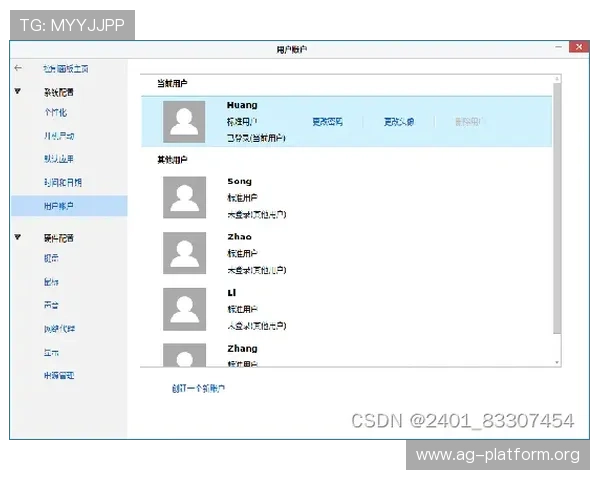Viewport: 600px width, 480px height.
Task: Open 时间和日期 settings
Action: [x=63, y=183]
